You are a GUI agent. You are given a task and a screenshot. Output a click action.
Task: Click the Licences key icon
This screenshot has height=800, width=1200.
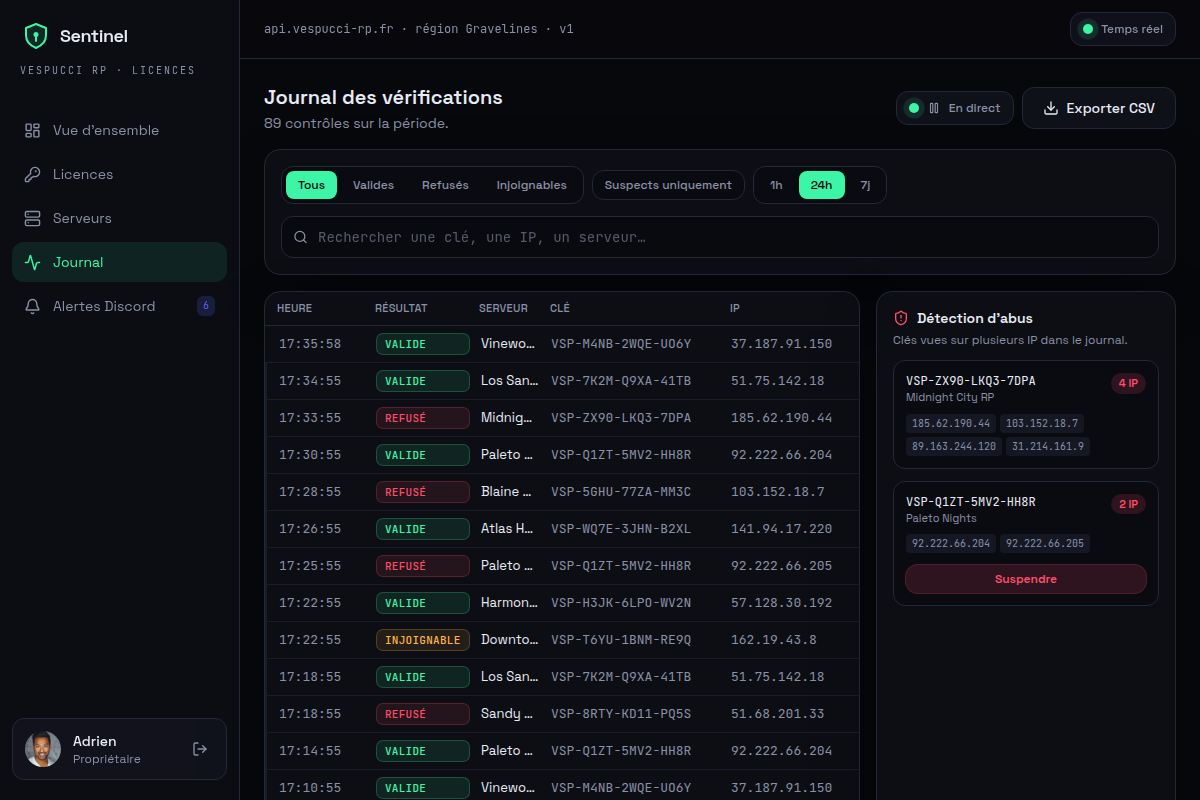pos(32,174)
